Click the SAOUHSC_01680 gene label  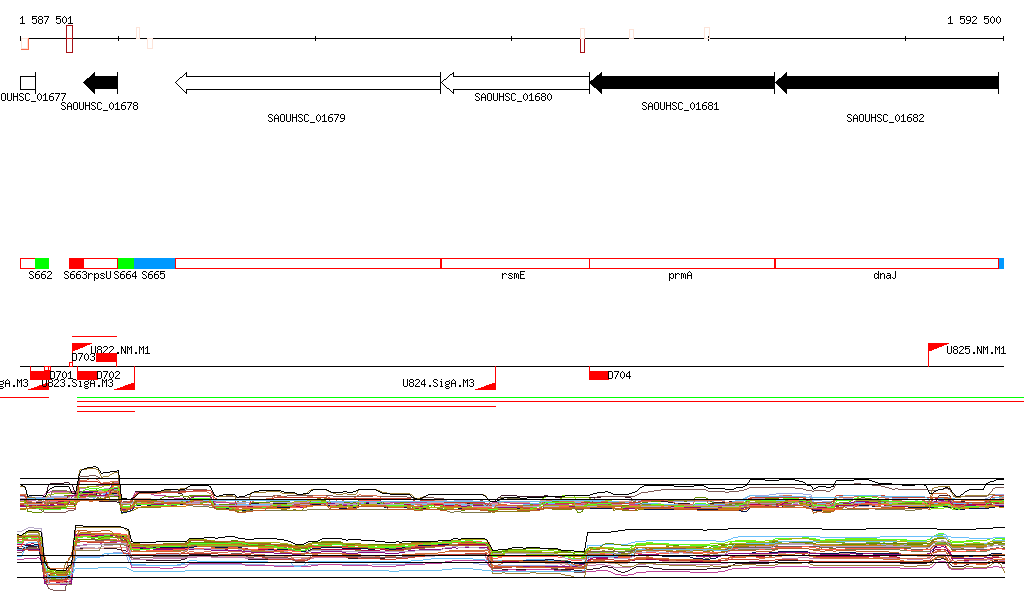[x=513, y=97]
